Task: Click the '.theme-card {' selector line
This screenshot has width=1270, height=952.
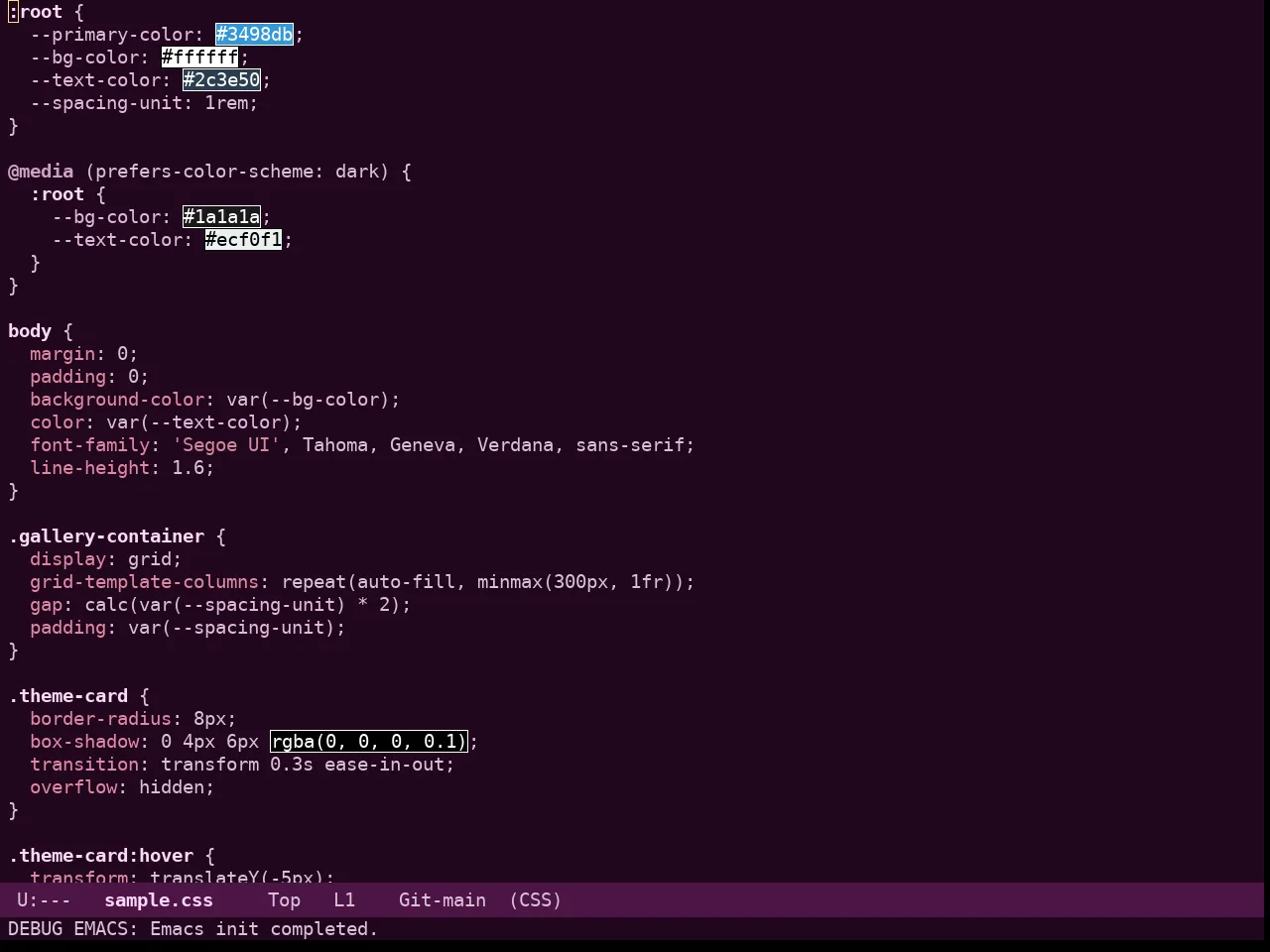Action: coord(79,696)
